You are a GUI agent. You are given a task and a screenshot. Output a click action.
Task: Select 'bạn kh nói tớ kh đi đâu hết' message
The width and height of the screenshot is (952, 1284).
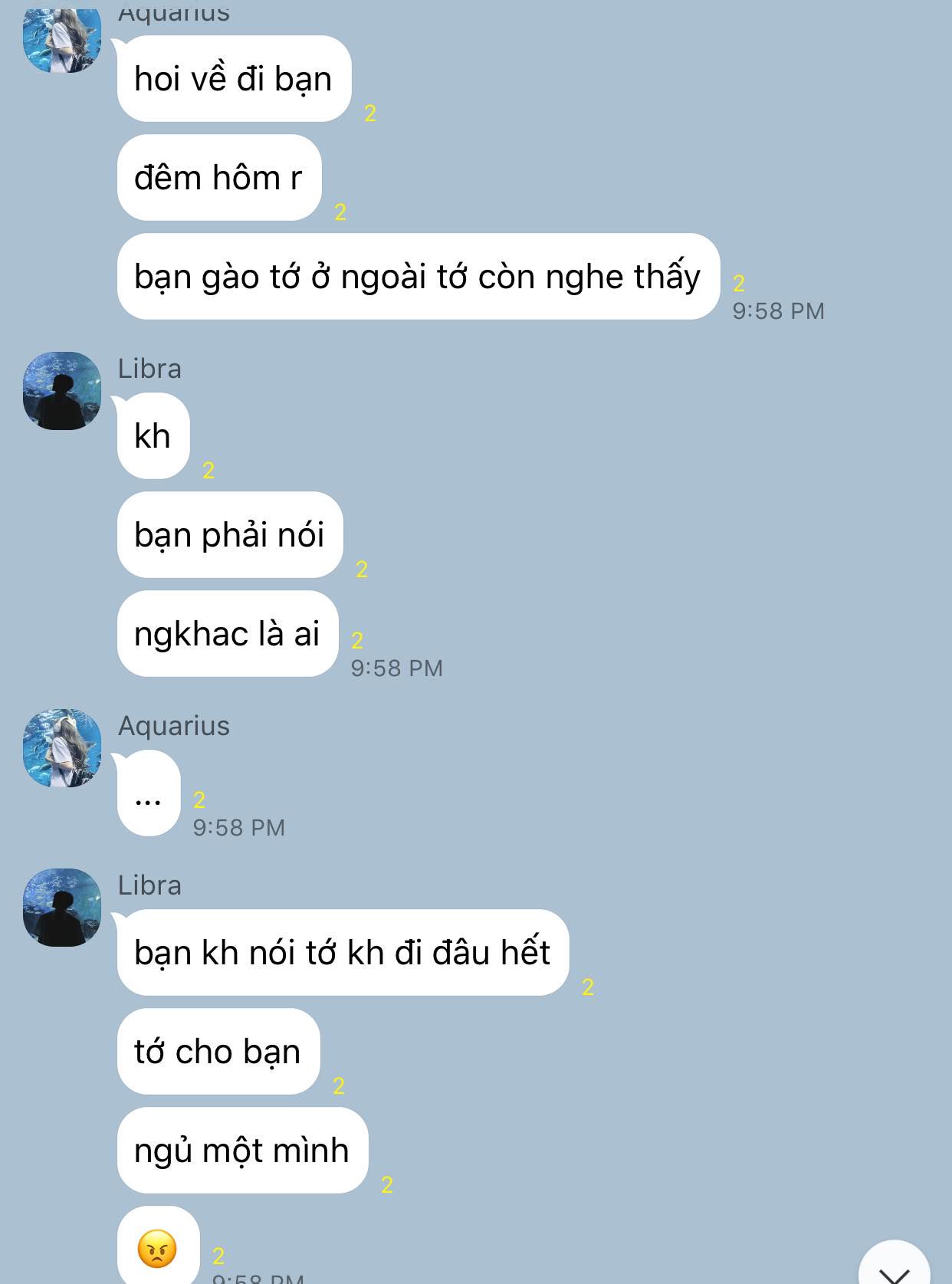[343, 952]
